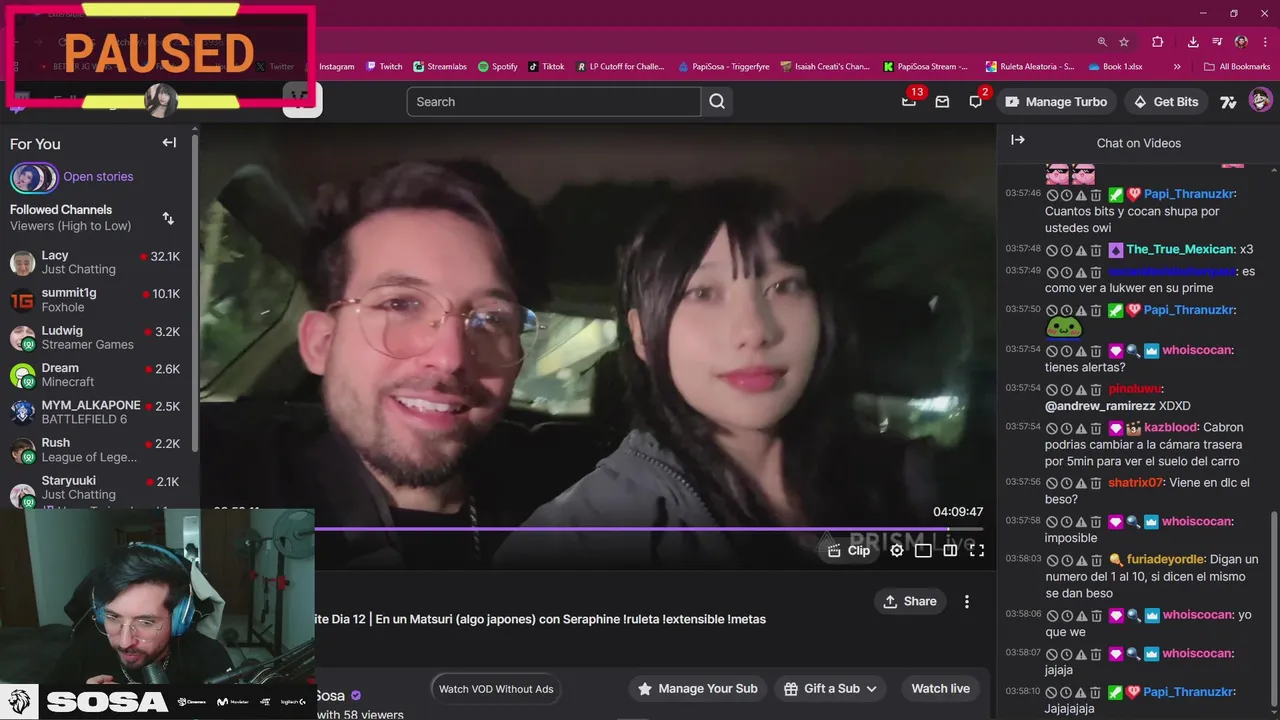Collapse the chat panel arrow
Image resolution: width=1280 pixels, height=720 pixels.
[x=1018, y=141]
